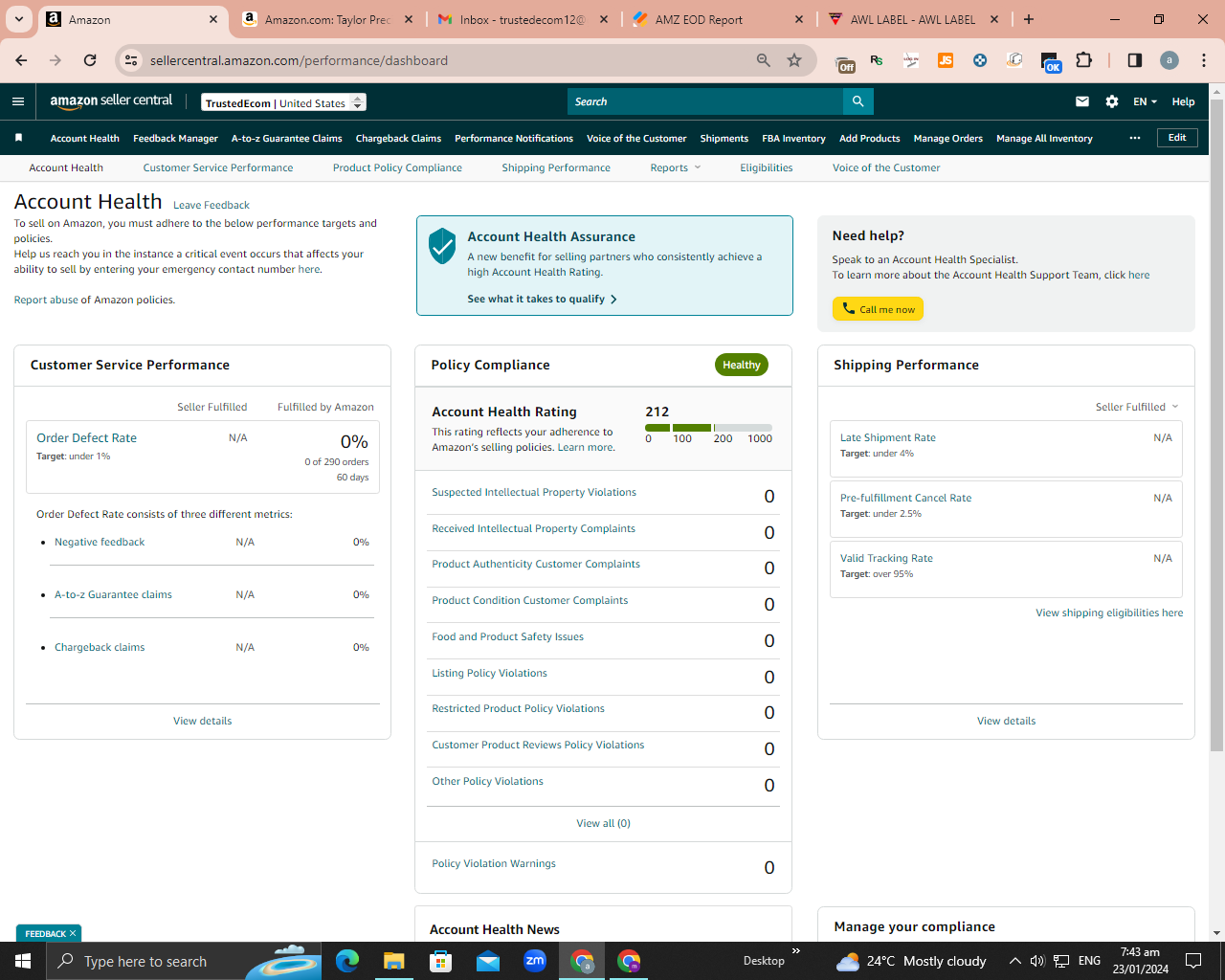Open the Eligibilities sub-tab
1225x980 pixels.
767,167
